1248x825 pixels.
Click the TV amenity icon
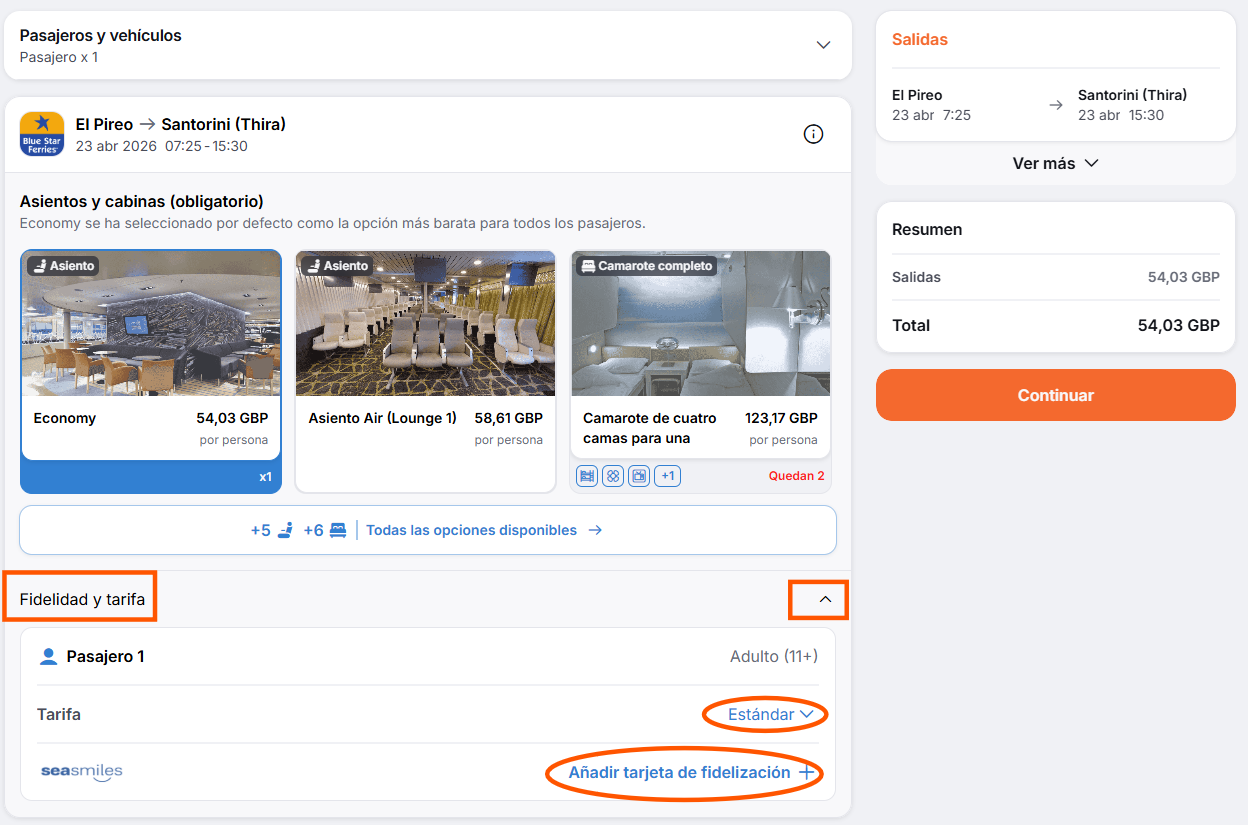tap(639, 476)
